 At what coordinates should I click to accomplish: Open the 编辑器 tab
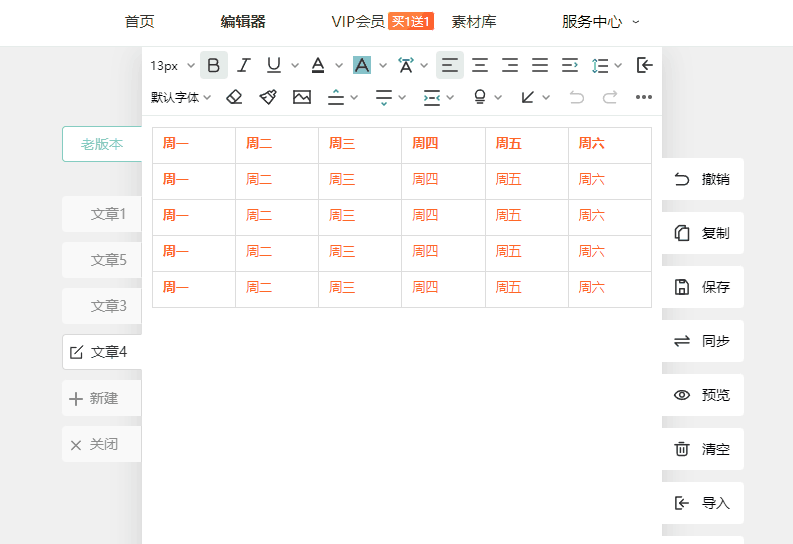243,22
